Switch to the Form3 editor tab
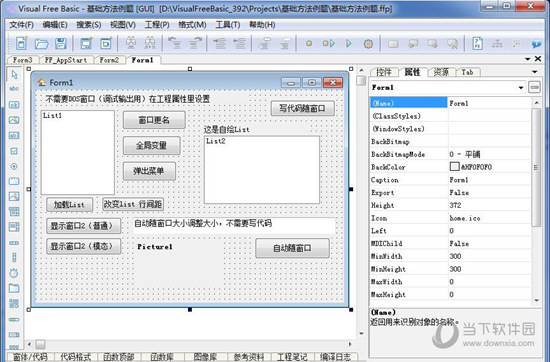Viewport: 550px width, 362px height. coord(23,60)
